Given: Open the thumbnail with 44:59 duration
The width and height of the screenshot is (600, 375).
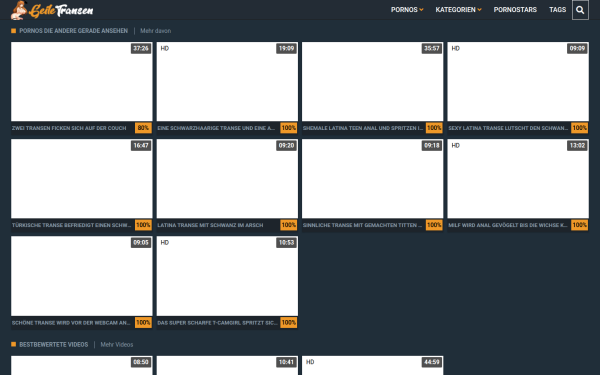Looking at the screenshot, I should click(x=372, y=365).
